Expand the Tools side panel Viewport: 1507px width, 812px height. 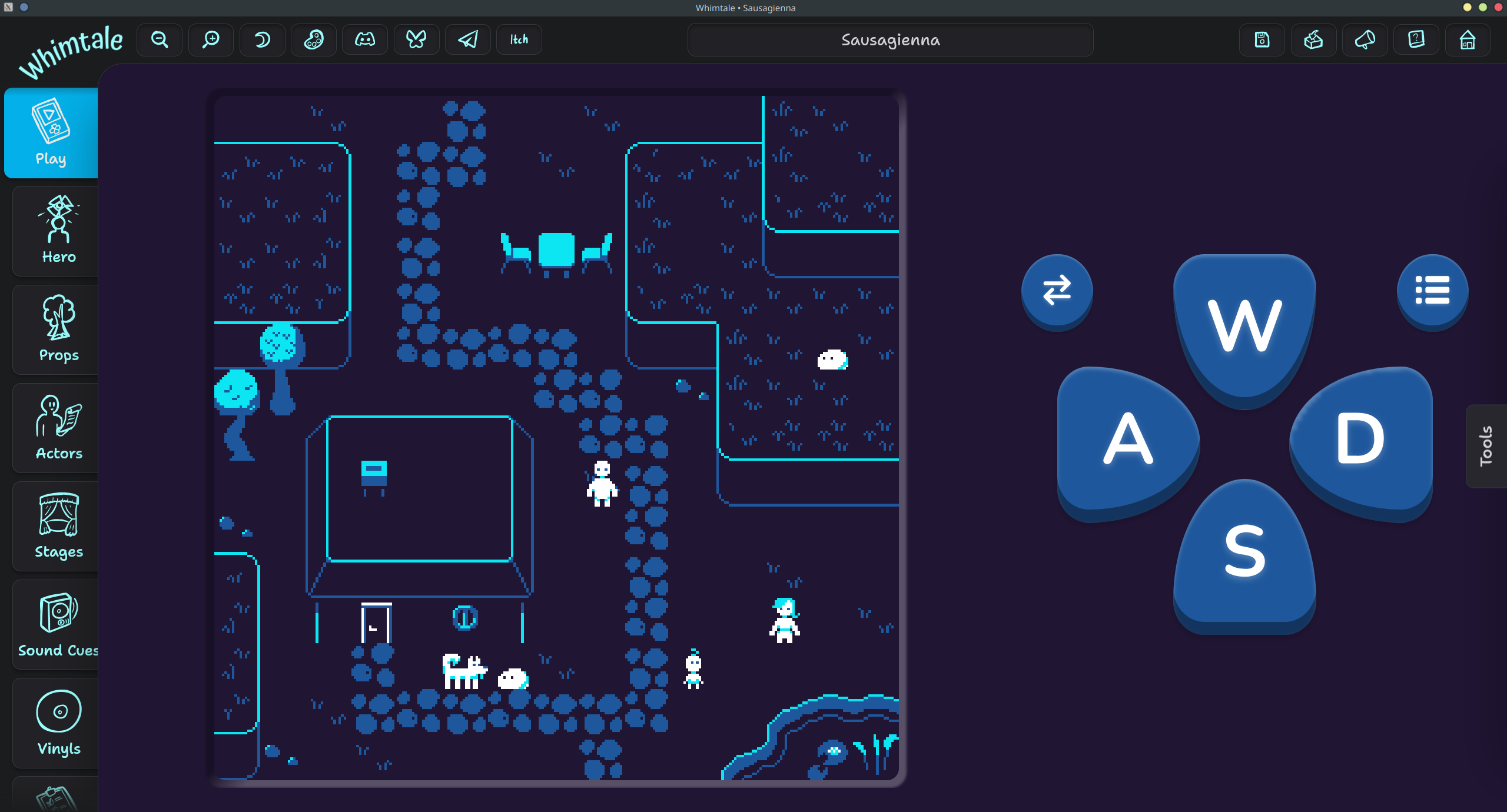(1486, 446)
